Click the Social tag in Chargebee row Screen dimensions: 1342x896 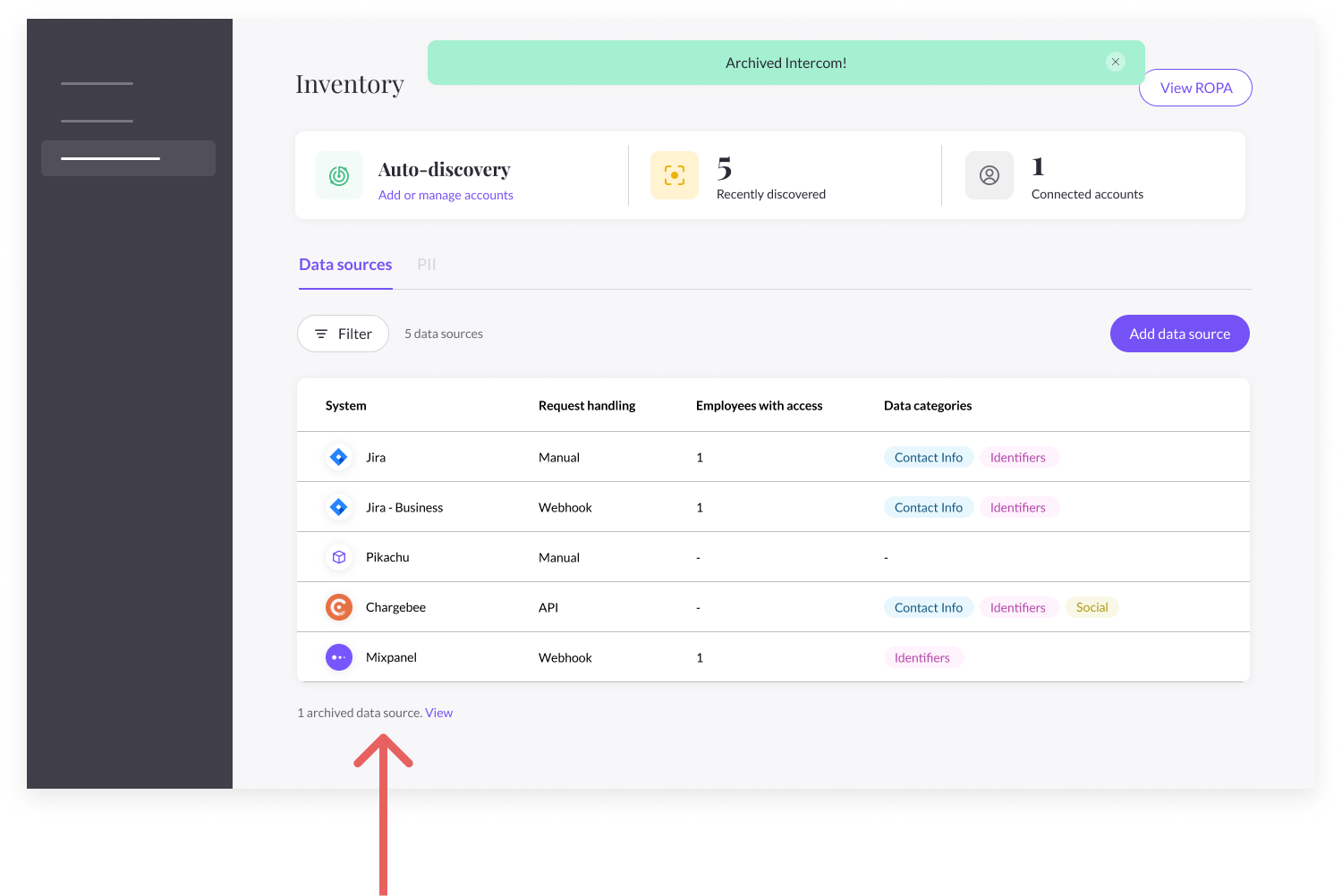point(1091,607)
